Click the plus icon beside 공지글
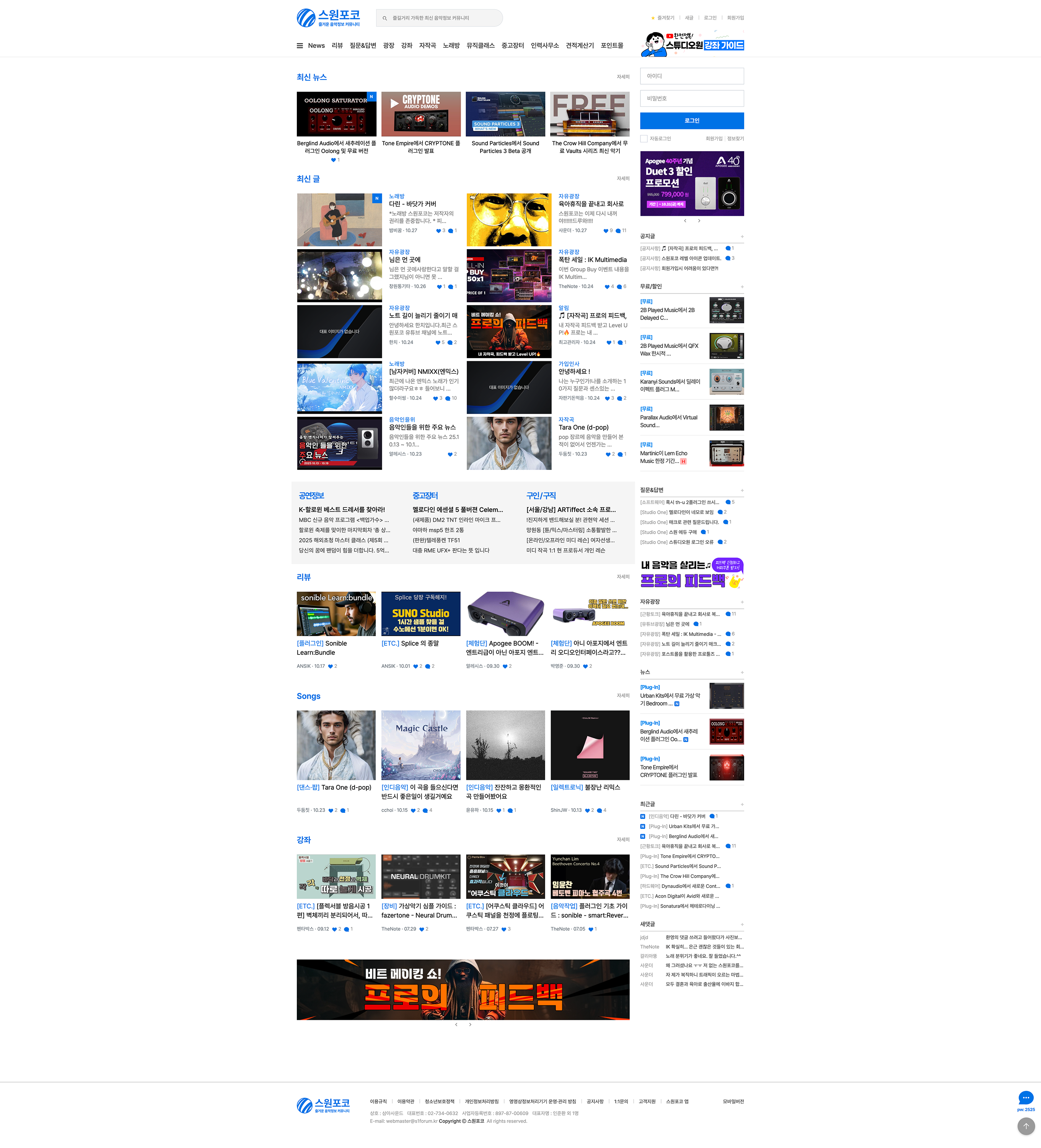Screen dimensions: 1041x1148 742,236
